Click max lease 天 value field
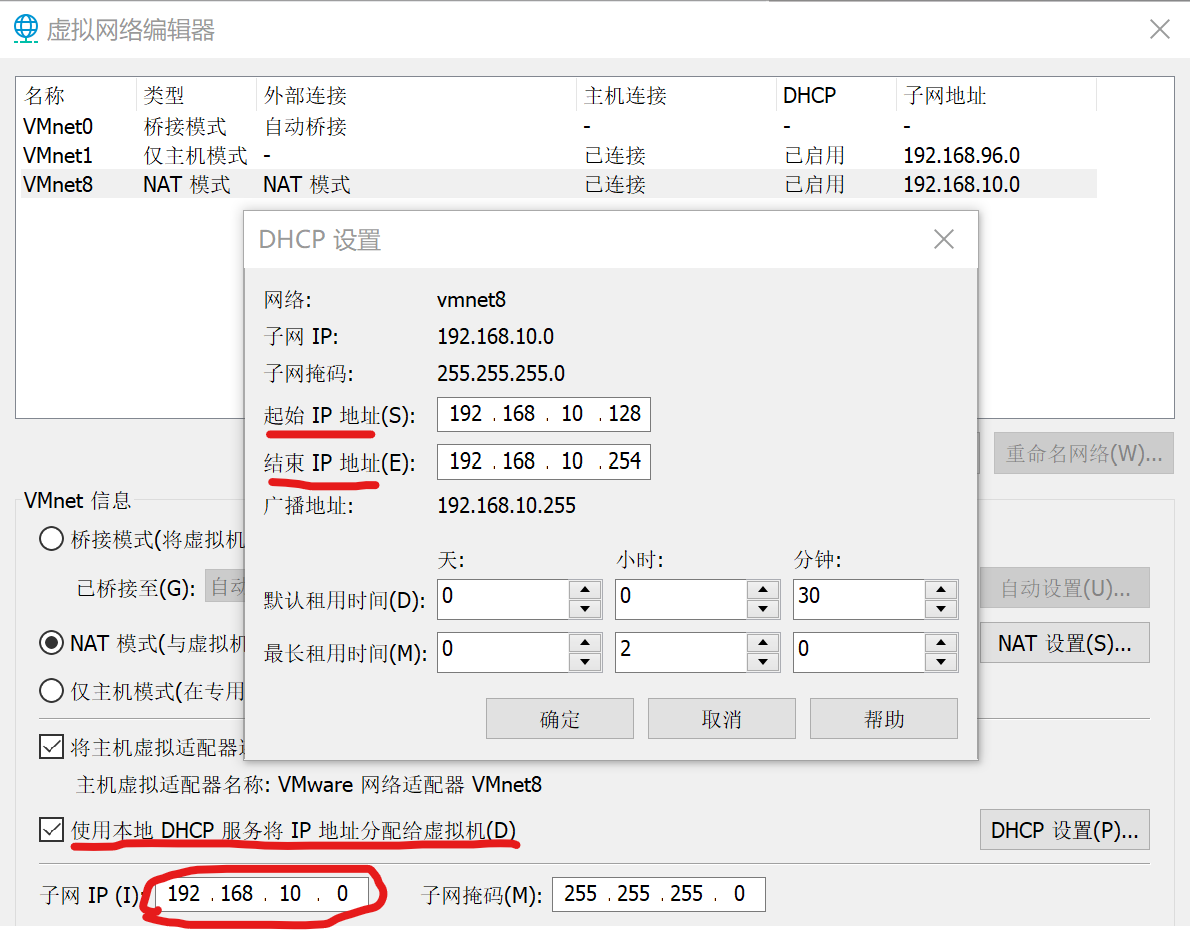This screenshot has width=1190, height=930. (503, 652)
